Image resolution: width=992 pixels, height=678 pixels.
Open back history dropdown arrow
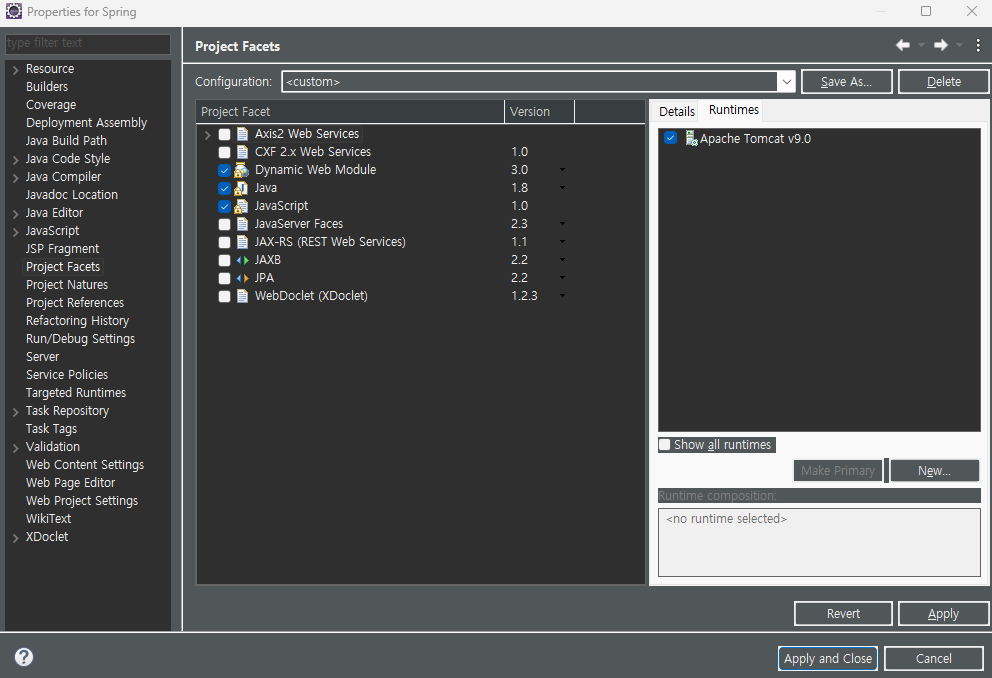point(921,45)
